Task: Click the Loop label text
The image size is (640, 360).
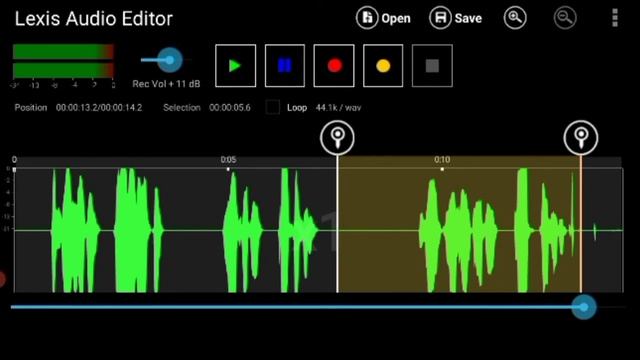Action: [x=297, y=108]
